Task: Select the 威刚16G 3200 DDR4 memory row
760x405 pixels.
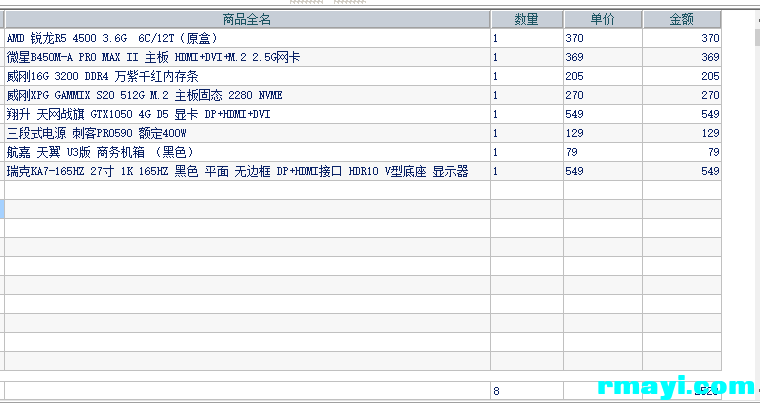Action: 363,76
